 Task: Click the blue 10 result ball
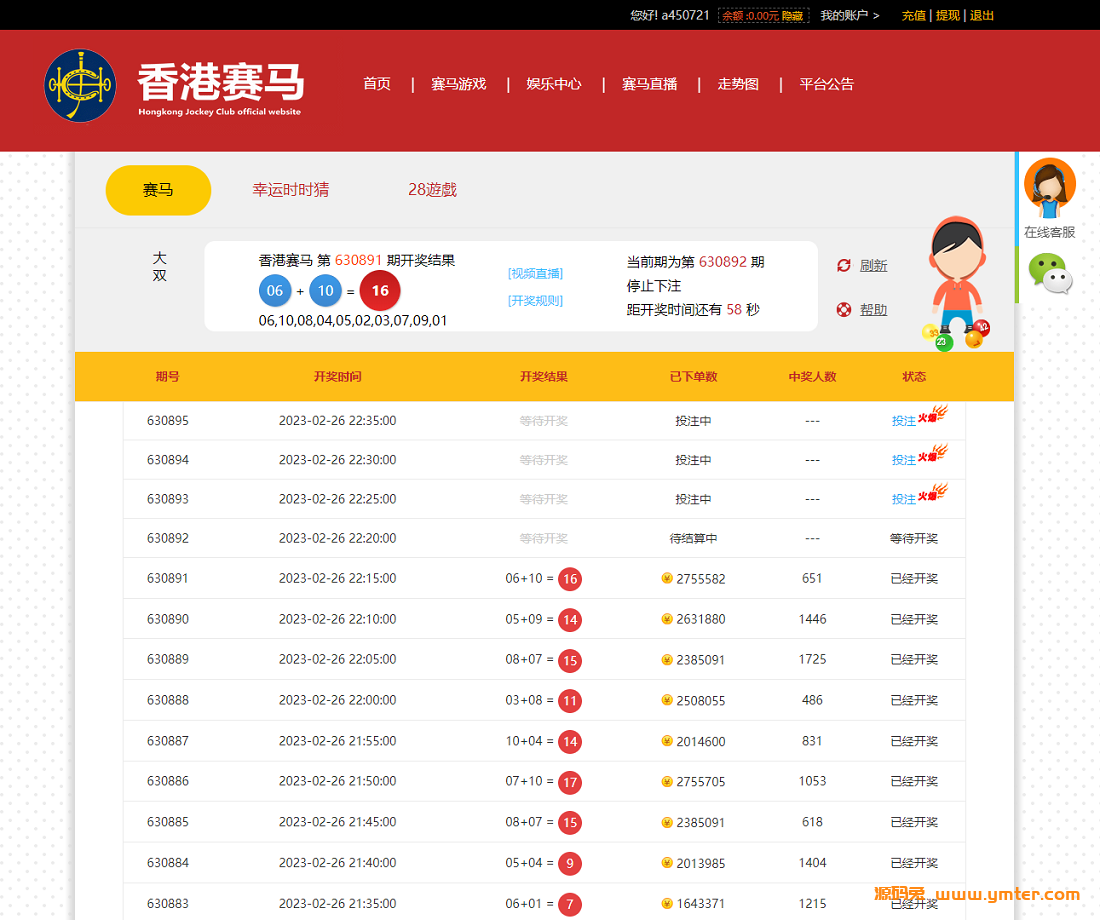[x=326, y=291]
